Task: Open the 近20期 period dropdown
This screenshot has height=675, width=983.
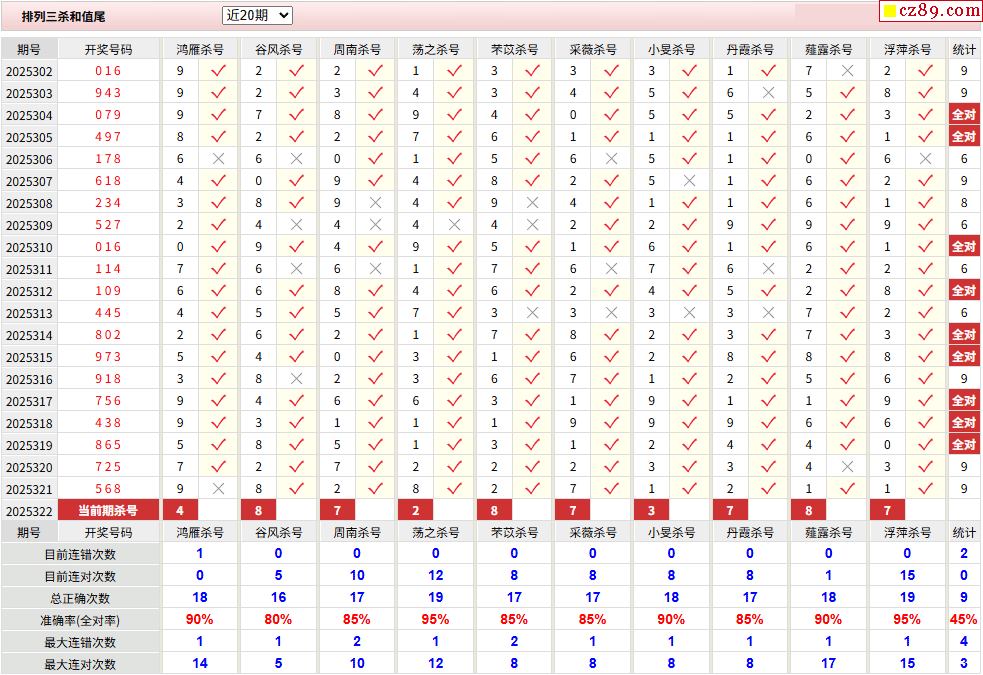Action: coord(257,15)
